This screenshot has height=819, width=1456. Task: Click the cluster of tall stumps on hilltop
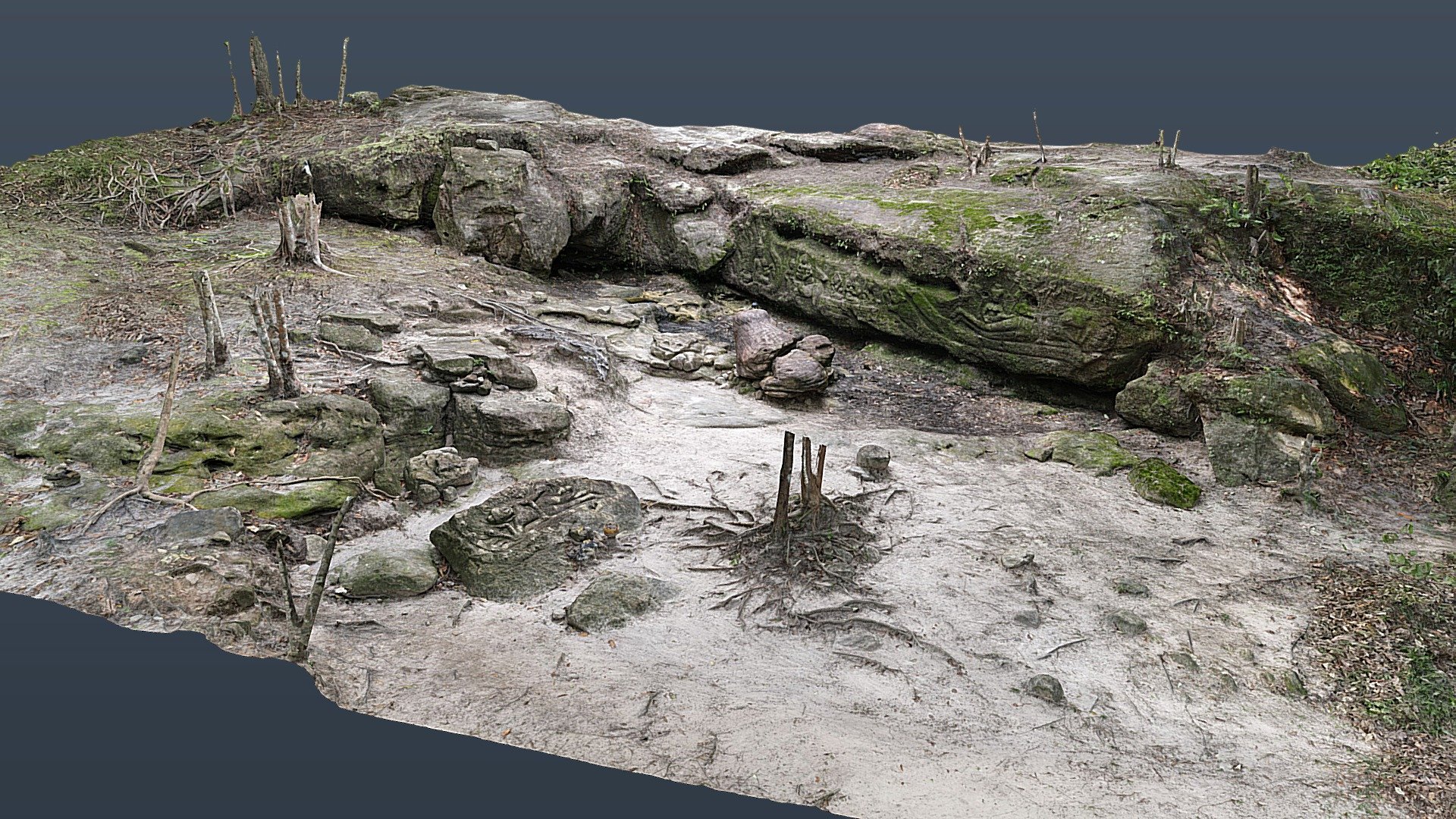pos(284,74)
